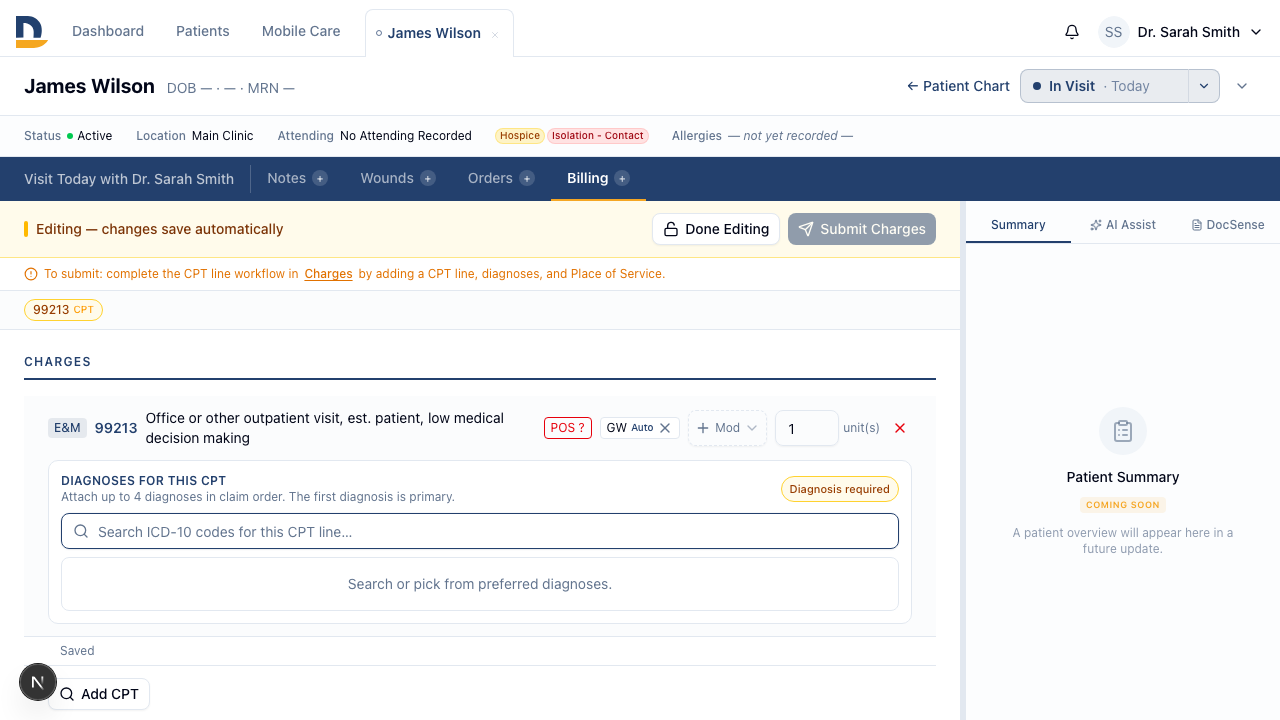Open the AI Assist side tab
Image resolution: width=1280 pixels, height=720 pixels.
coord(1123,225)
